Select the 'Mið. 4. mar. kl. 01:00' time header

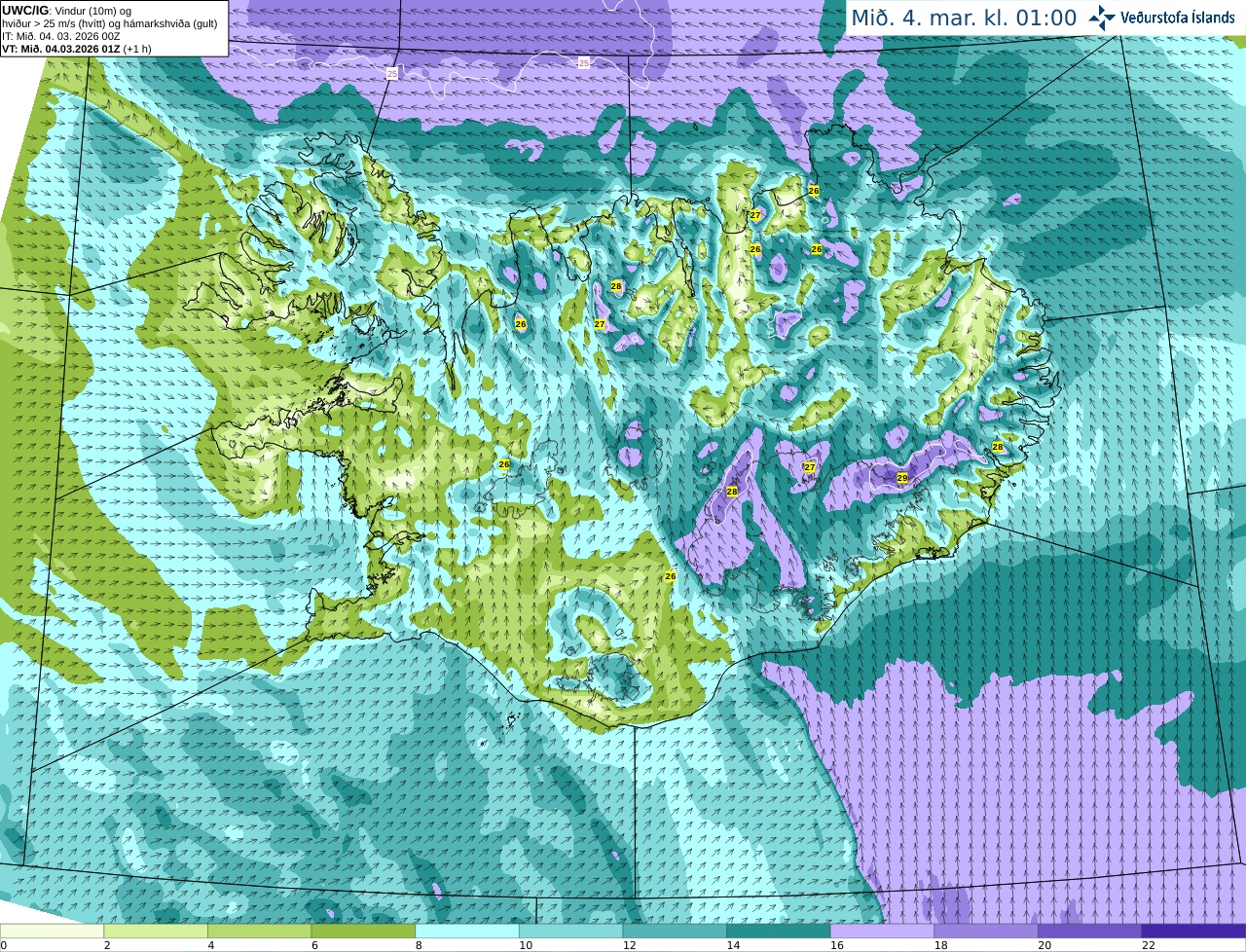coord(964,18)
